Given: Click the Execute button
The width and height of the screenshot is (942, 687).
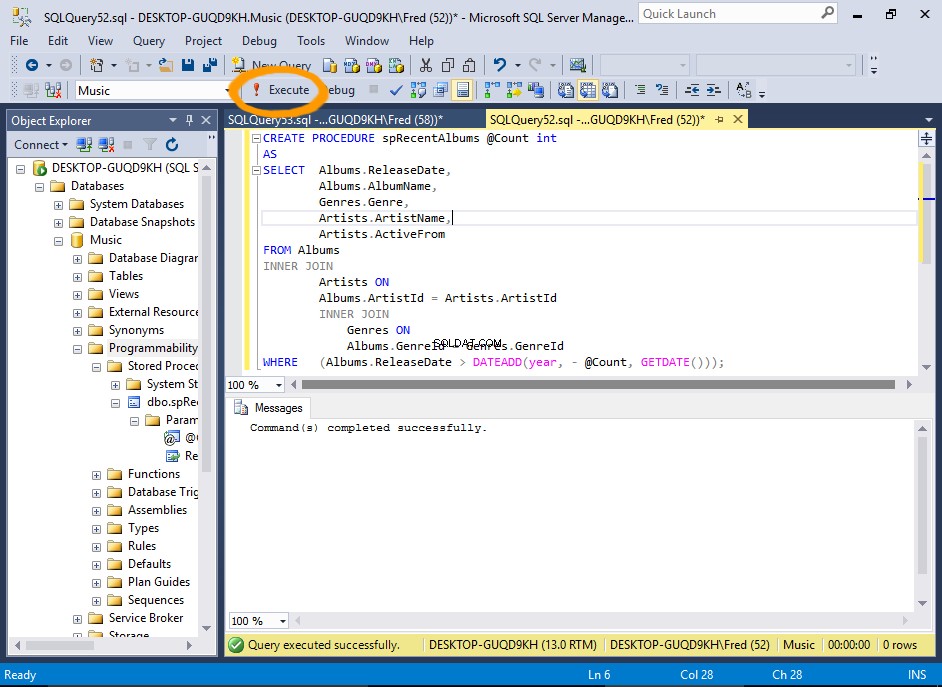Looking at the screenshot, I should pyautogui.click(x=280, y=90).
